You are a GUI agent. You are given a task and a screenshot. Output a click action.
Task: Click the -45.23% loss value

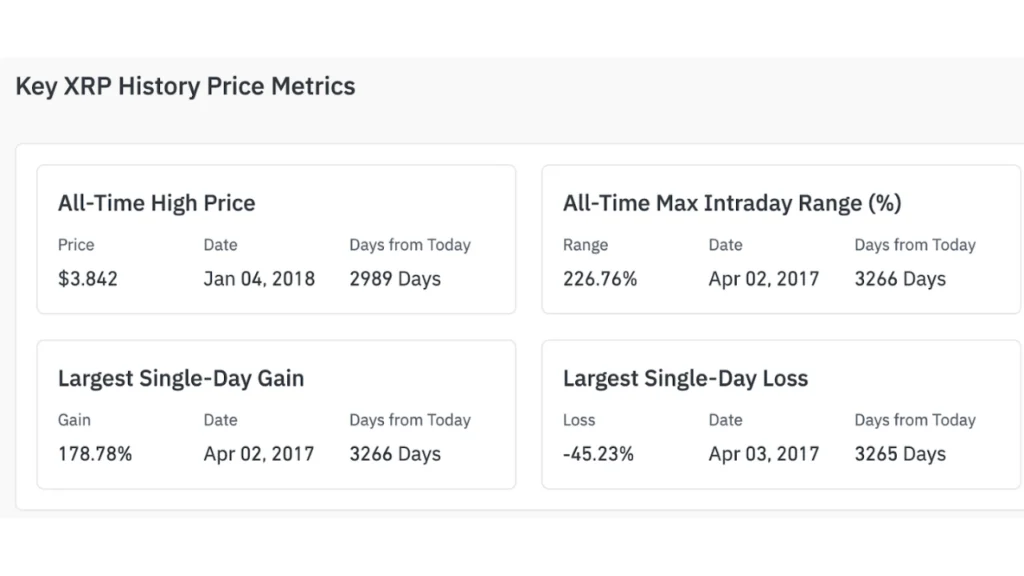598,454
